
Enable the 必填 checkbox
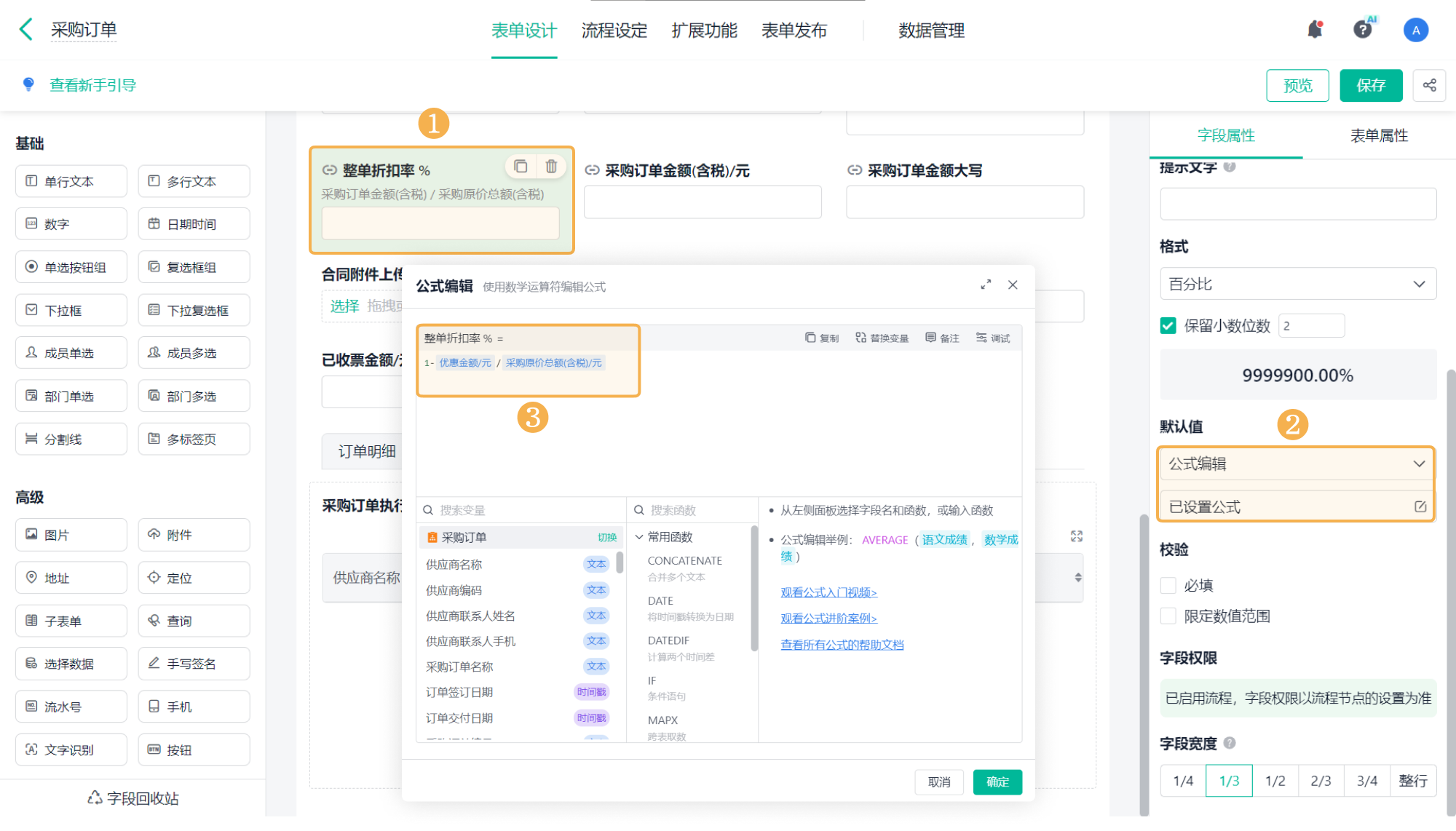click(1168, 585)
